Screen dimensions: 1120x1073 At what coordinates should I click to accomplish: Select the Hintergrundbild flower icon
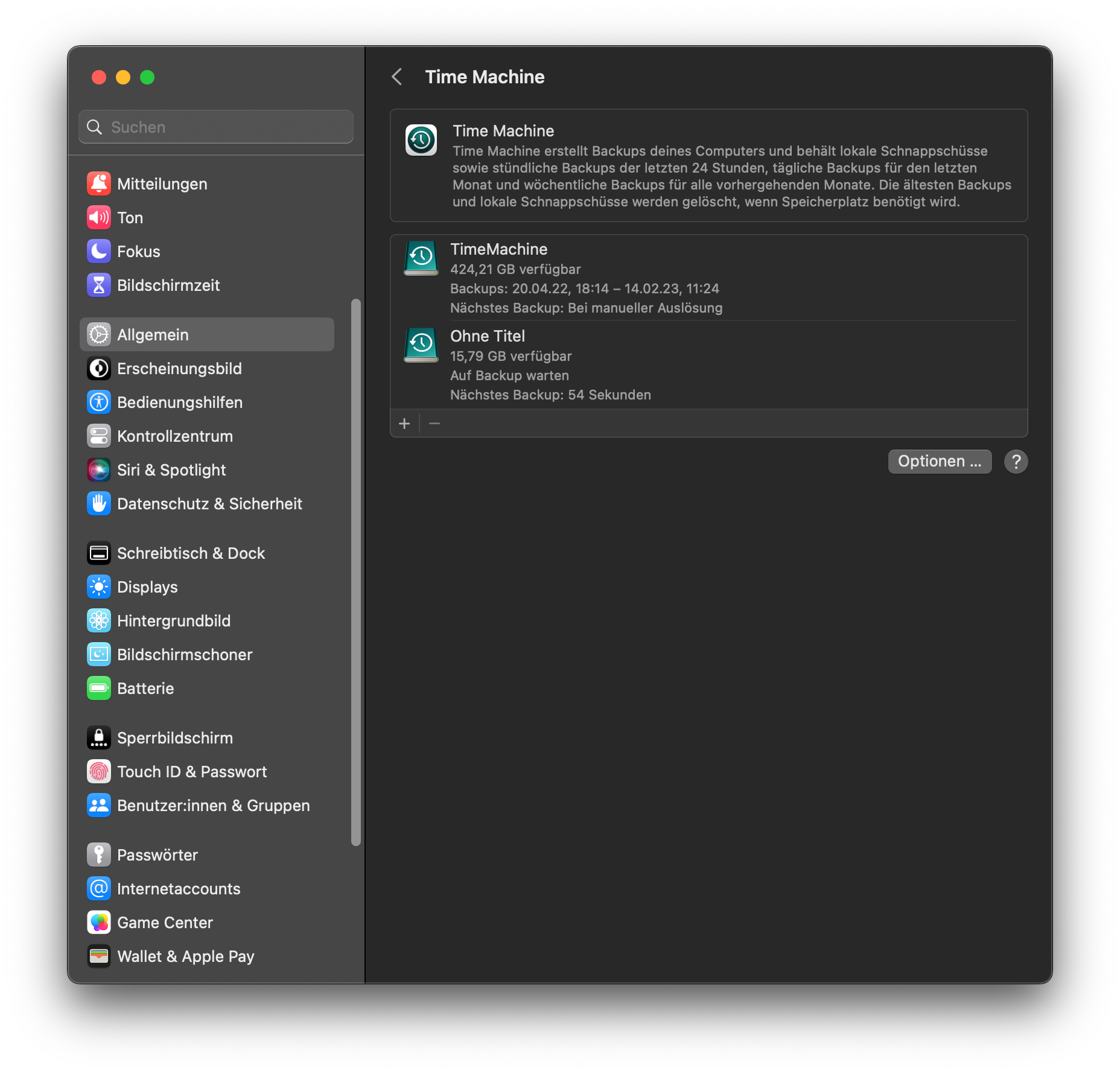(99, 621)
